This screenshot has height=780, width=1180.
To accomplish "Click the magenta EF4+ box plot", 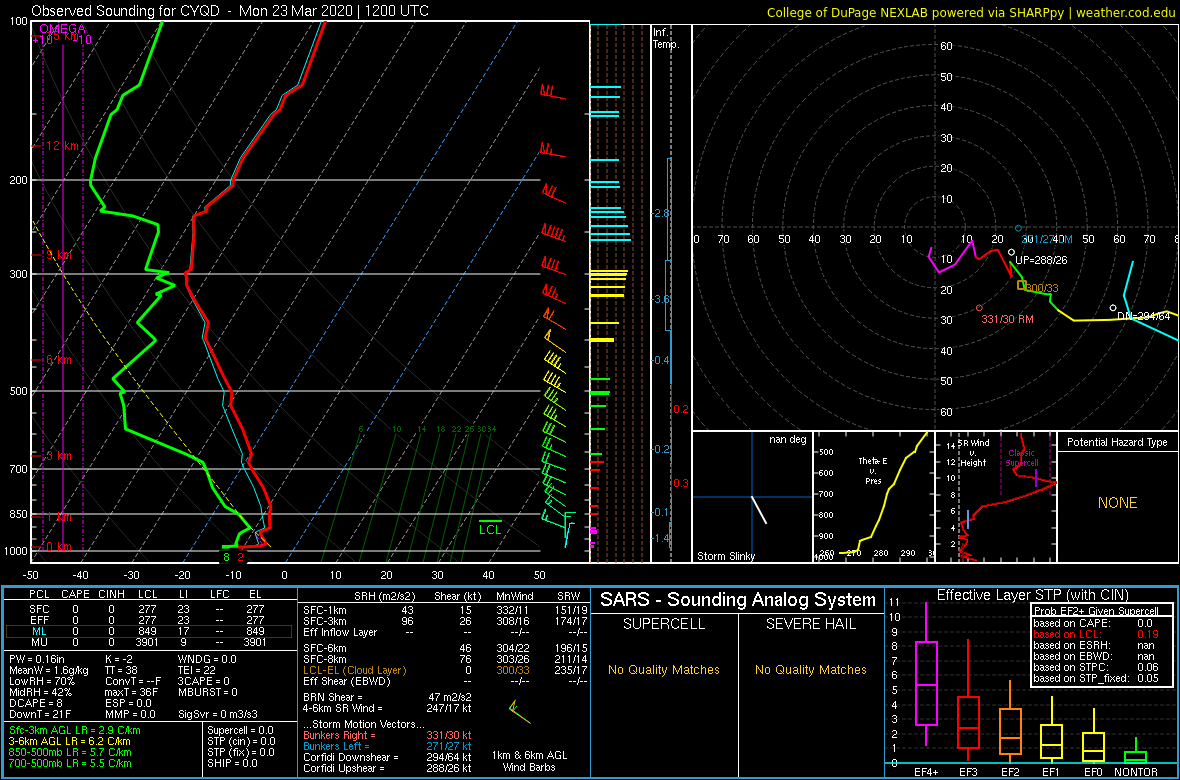I will (x=925, y=682).
